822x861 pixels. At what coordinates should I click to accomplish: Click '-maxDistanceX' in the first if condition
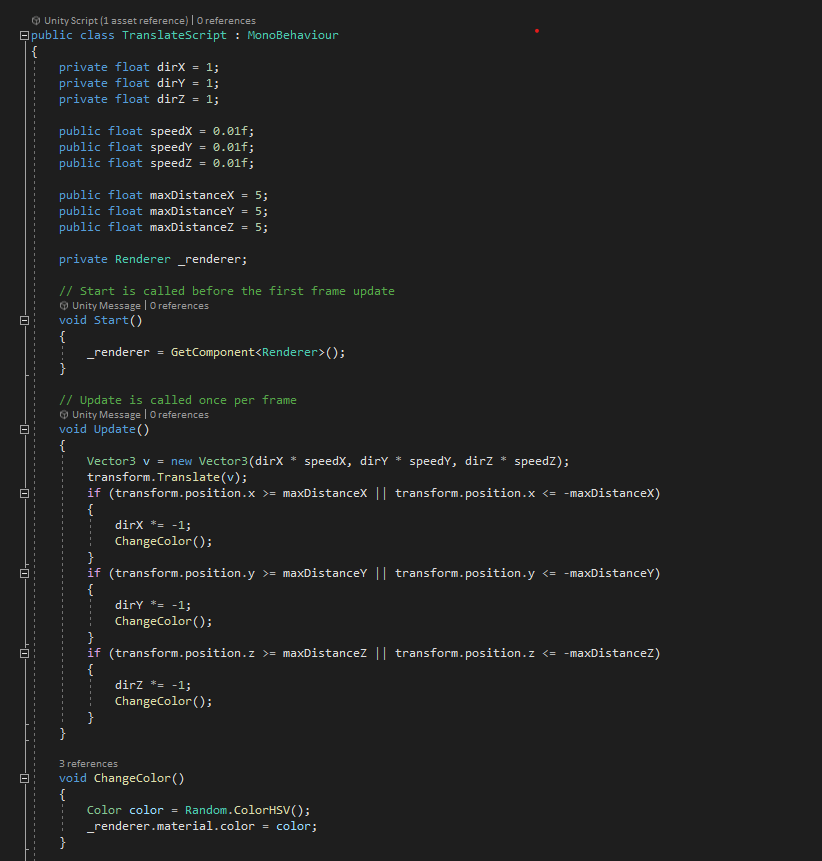click(608, 493)
